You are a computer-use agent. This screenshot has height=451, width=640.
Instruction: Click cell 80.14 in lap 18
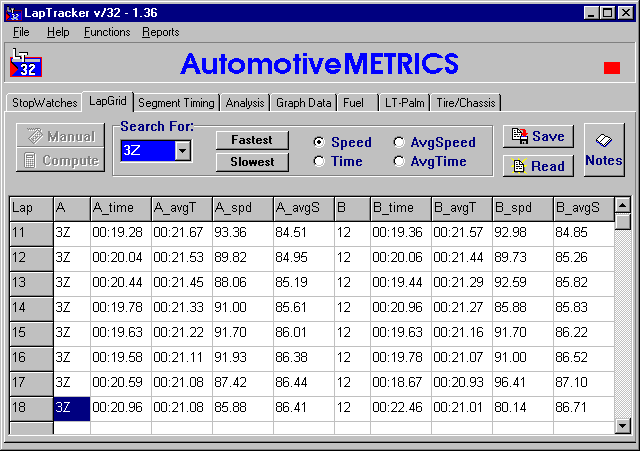click(x=523, y=409)
